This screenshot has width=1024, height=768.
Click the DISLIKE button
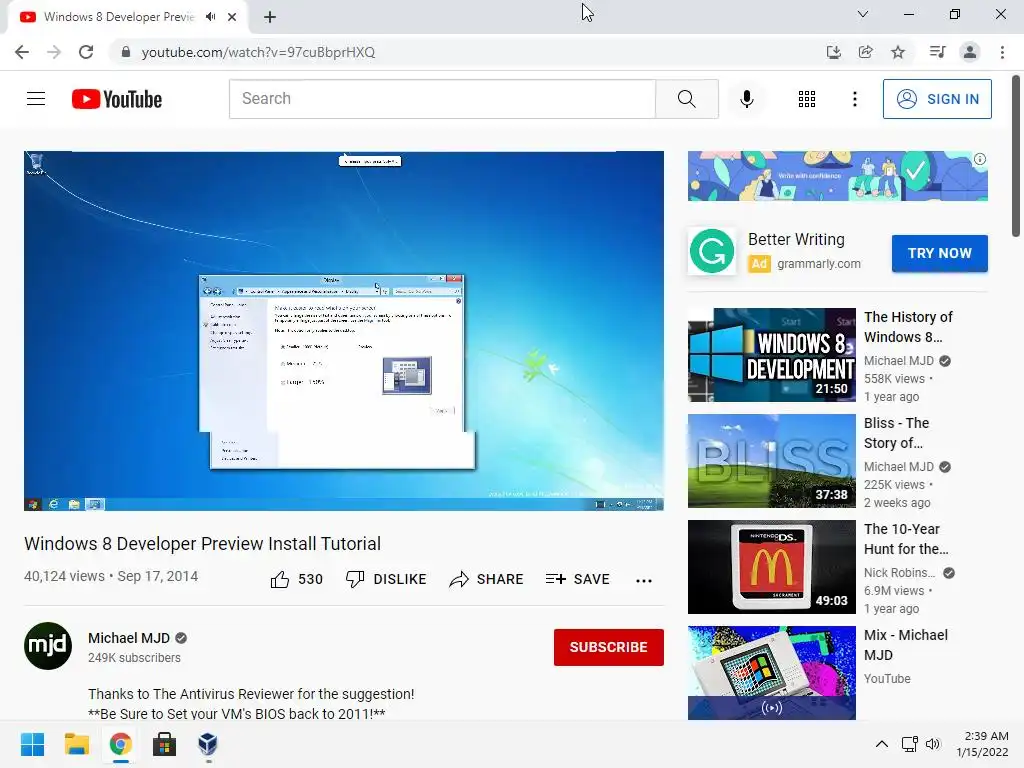[386, 579]
